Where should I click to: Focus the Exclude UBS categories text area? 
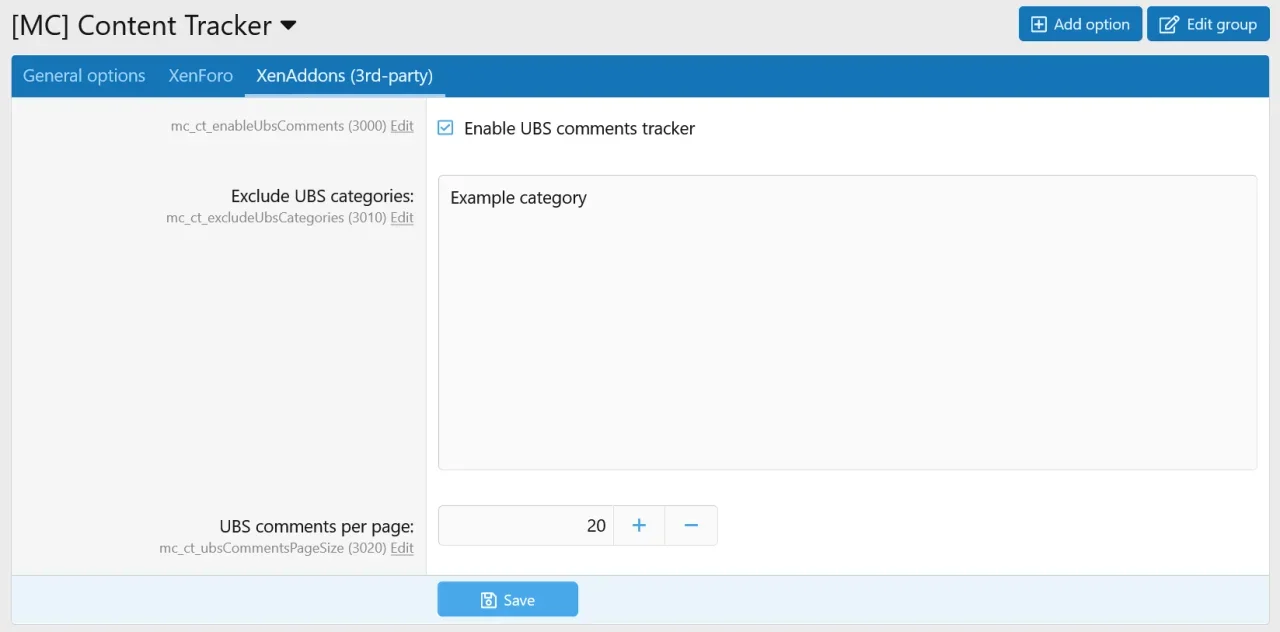coord(847,322)
